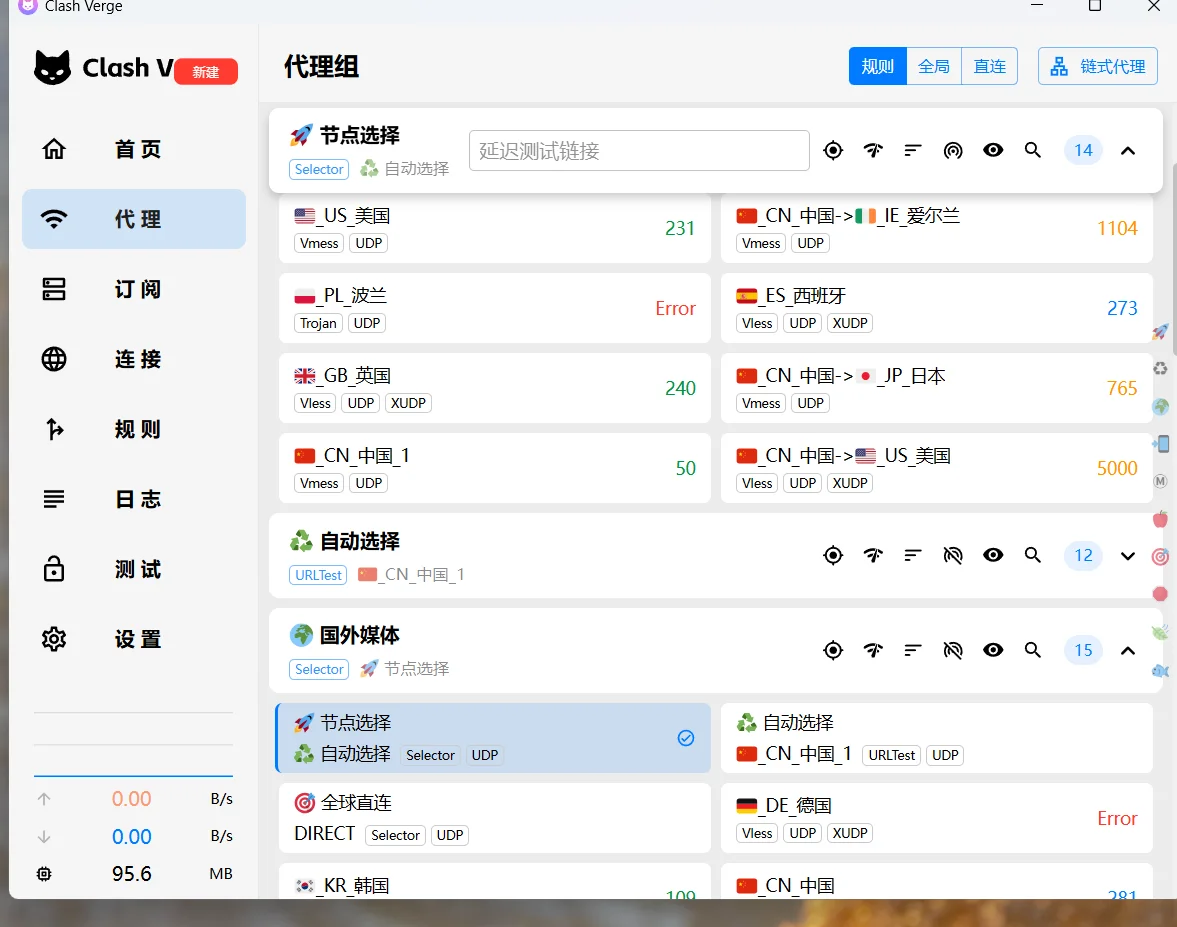This screenshot has height=927, width=1177.
Task: Run delay test for 国外媒体 group
Action: tap(873, 650)
